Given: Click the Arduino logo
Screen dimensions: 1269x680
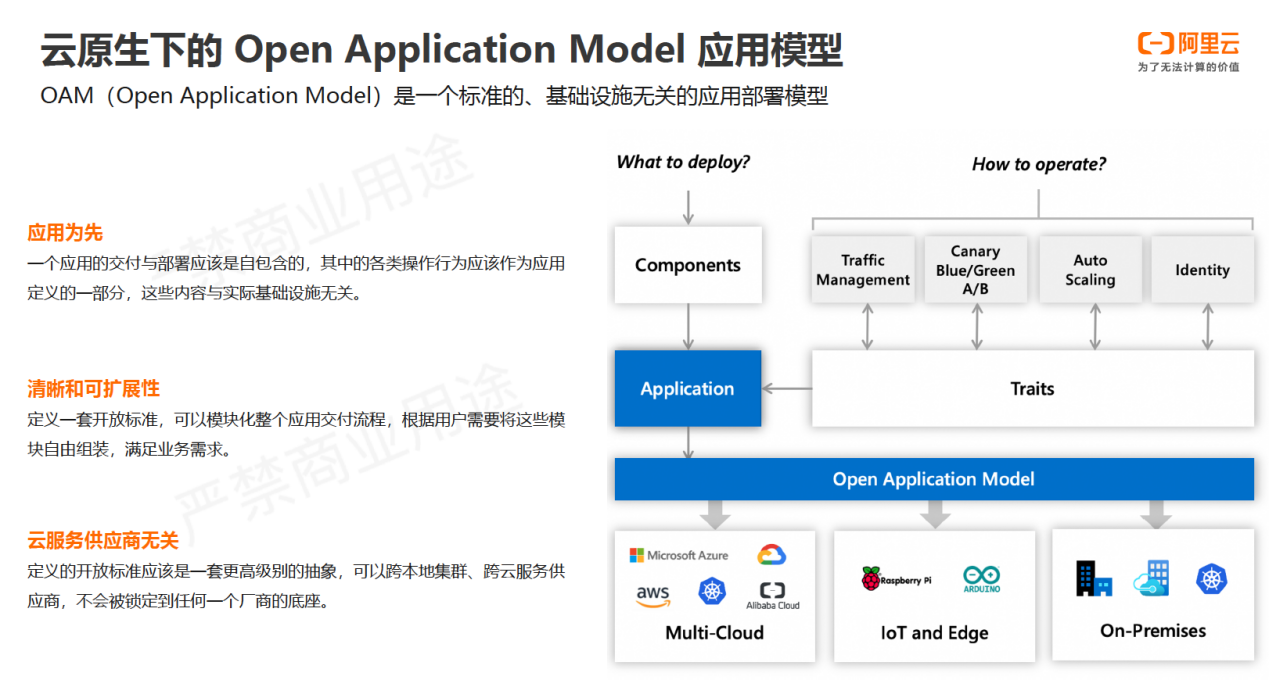Looking at the screenshot, I should point(981,579).
